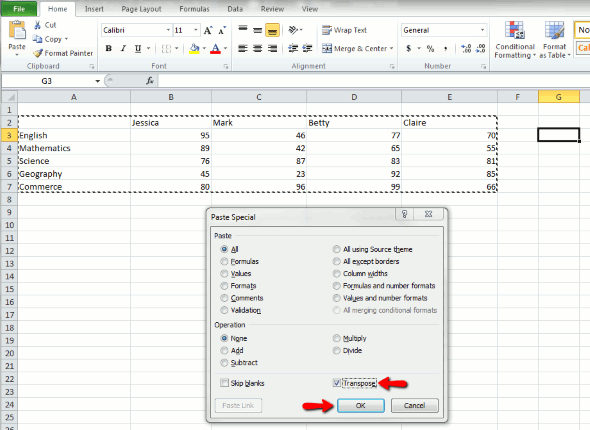Select the Values paste option

224,273
